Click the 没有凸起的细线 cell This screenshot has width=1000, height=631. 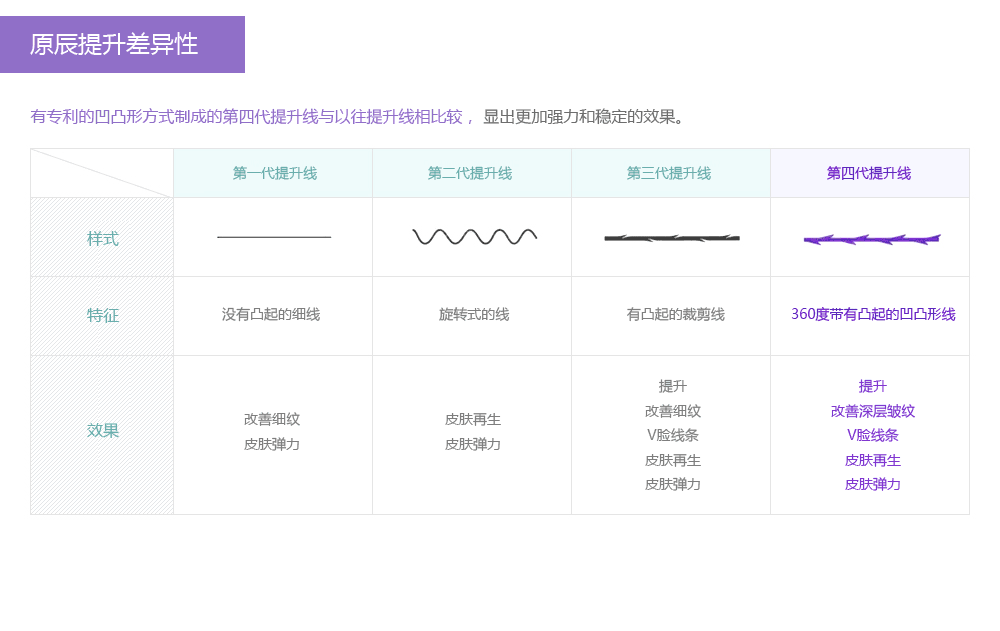pos(272,315)
